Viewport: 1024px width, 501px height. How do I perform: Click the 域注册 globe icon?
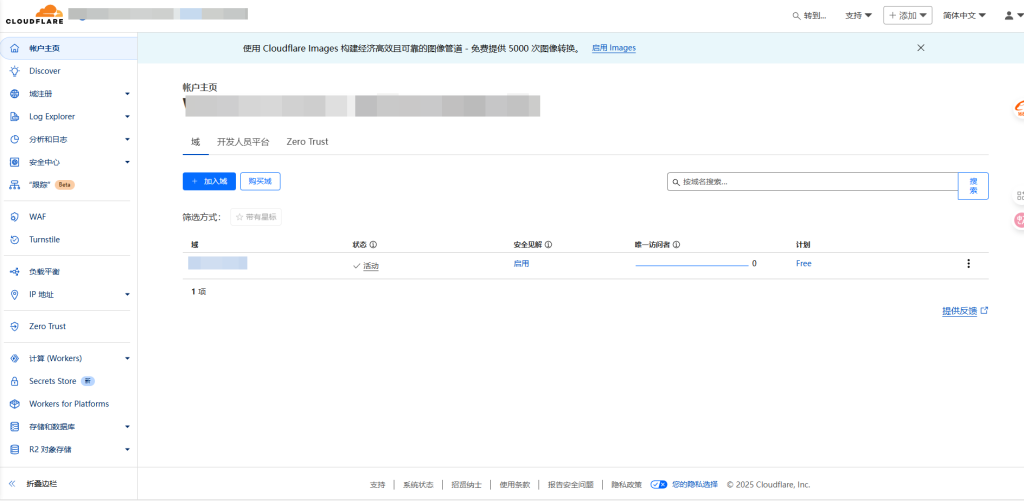[15, 94]
